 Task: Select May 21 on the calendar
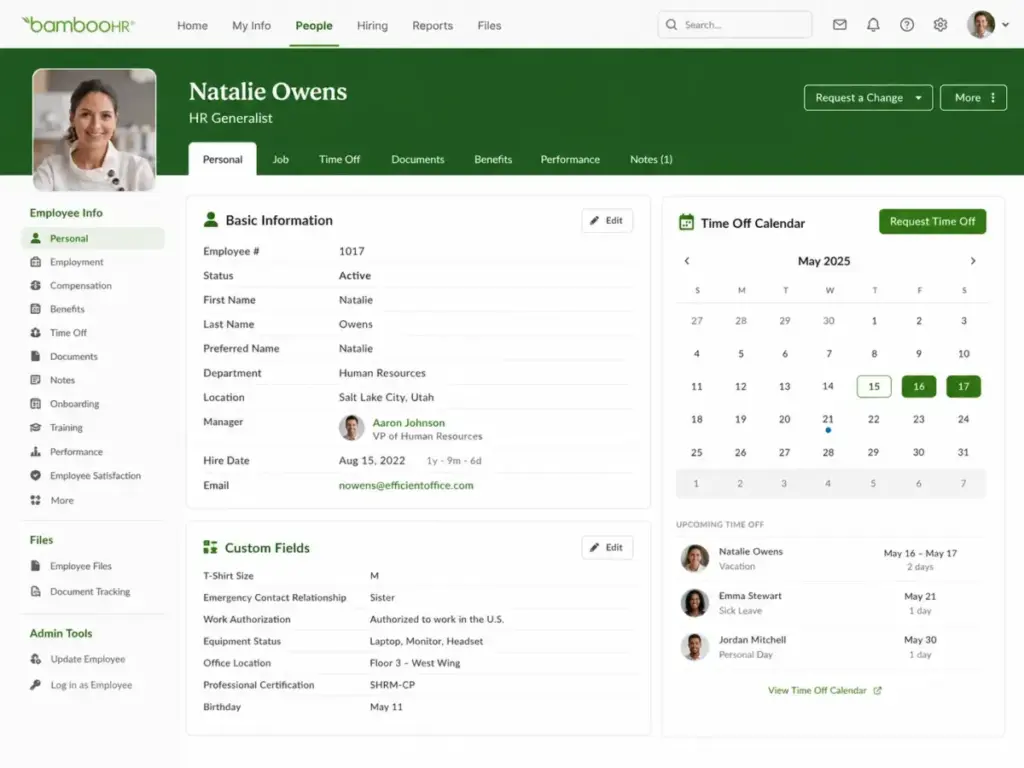(828, 419)
